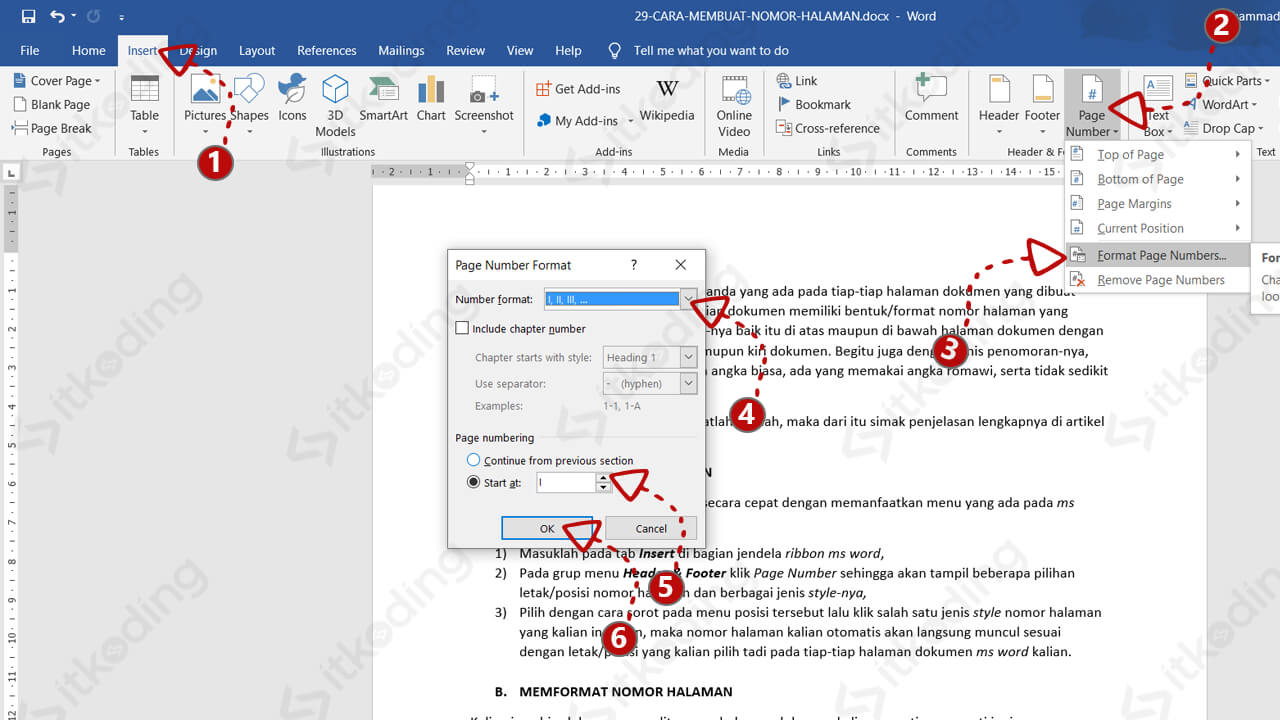Viewport: 1280px width, 720px height.
Task: Expand the Number format dropdown
Action: click(x=688, y=299)
